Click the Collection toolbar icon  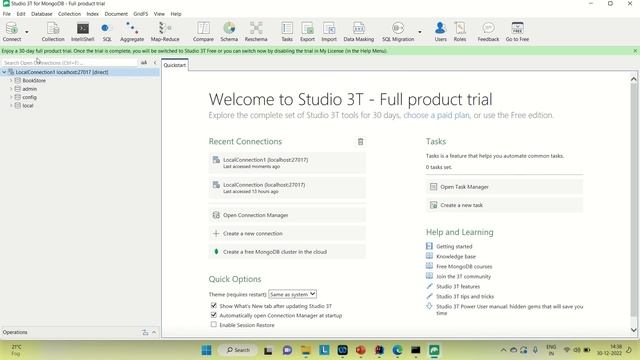53,31
